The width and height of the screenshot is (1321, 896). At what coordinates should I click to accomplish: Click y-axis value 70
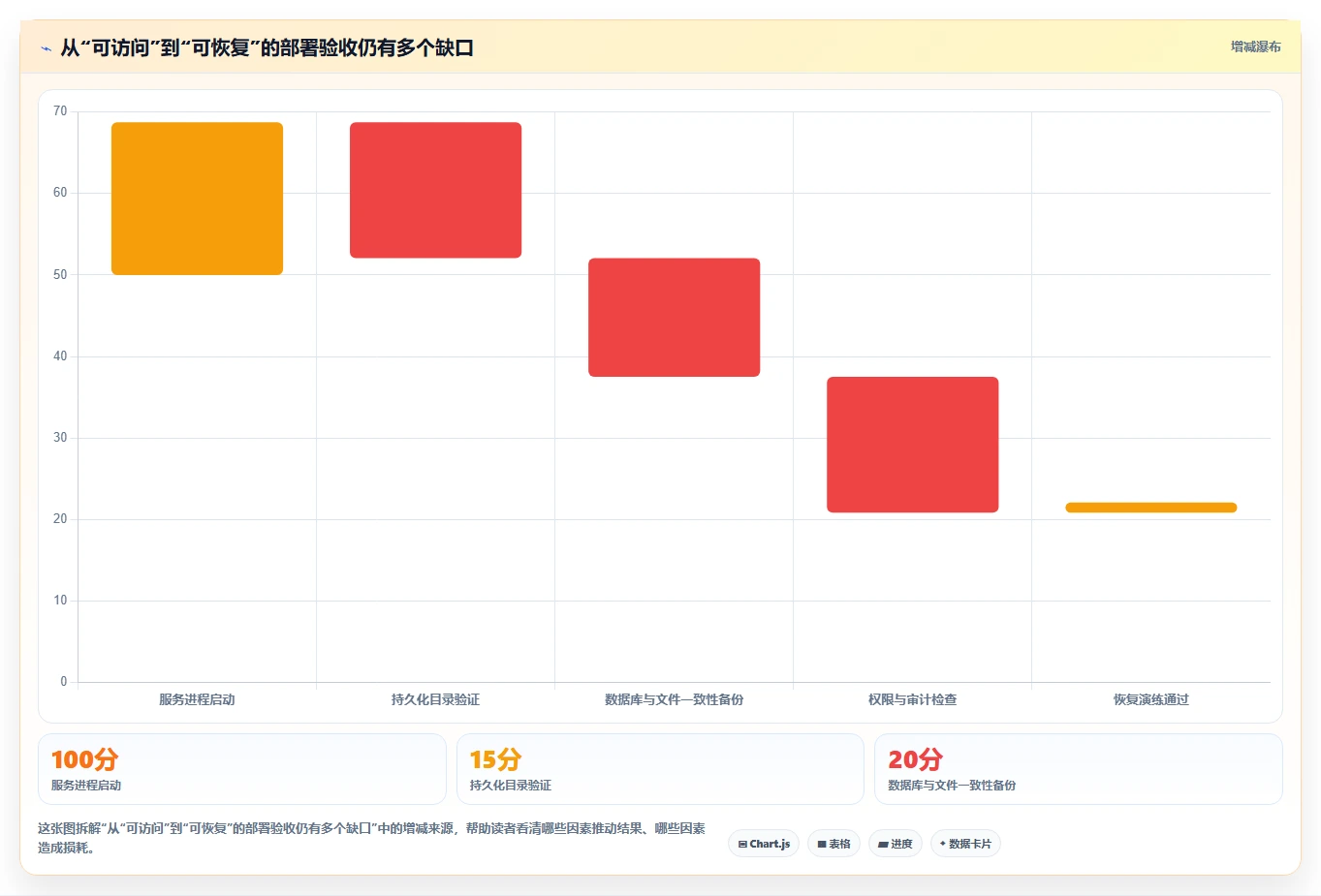click(60, 111)
